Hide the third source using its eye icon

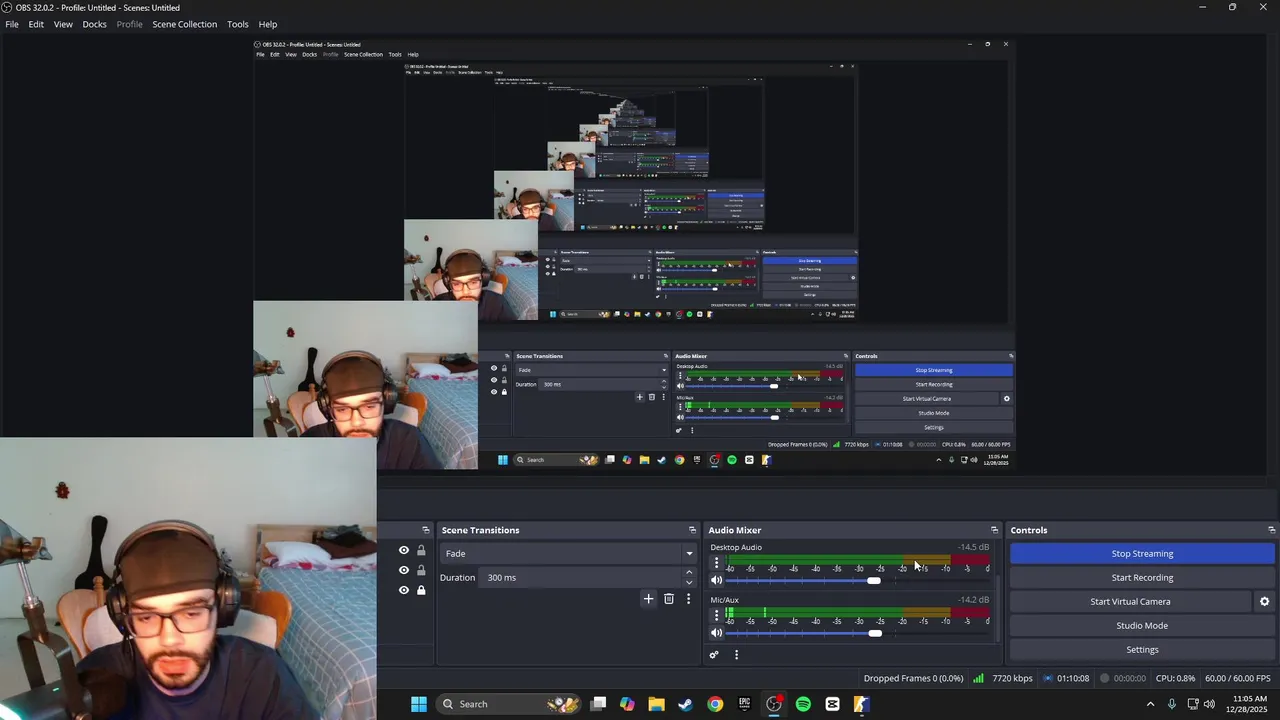pos(404,590)
